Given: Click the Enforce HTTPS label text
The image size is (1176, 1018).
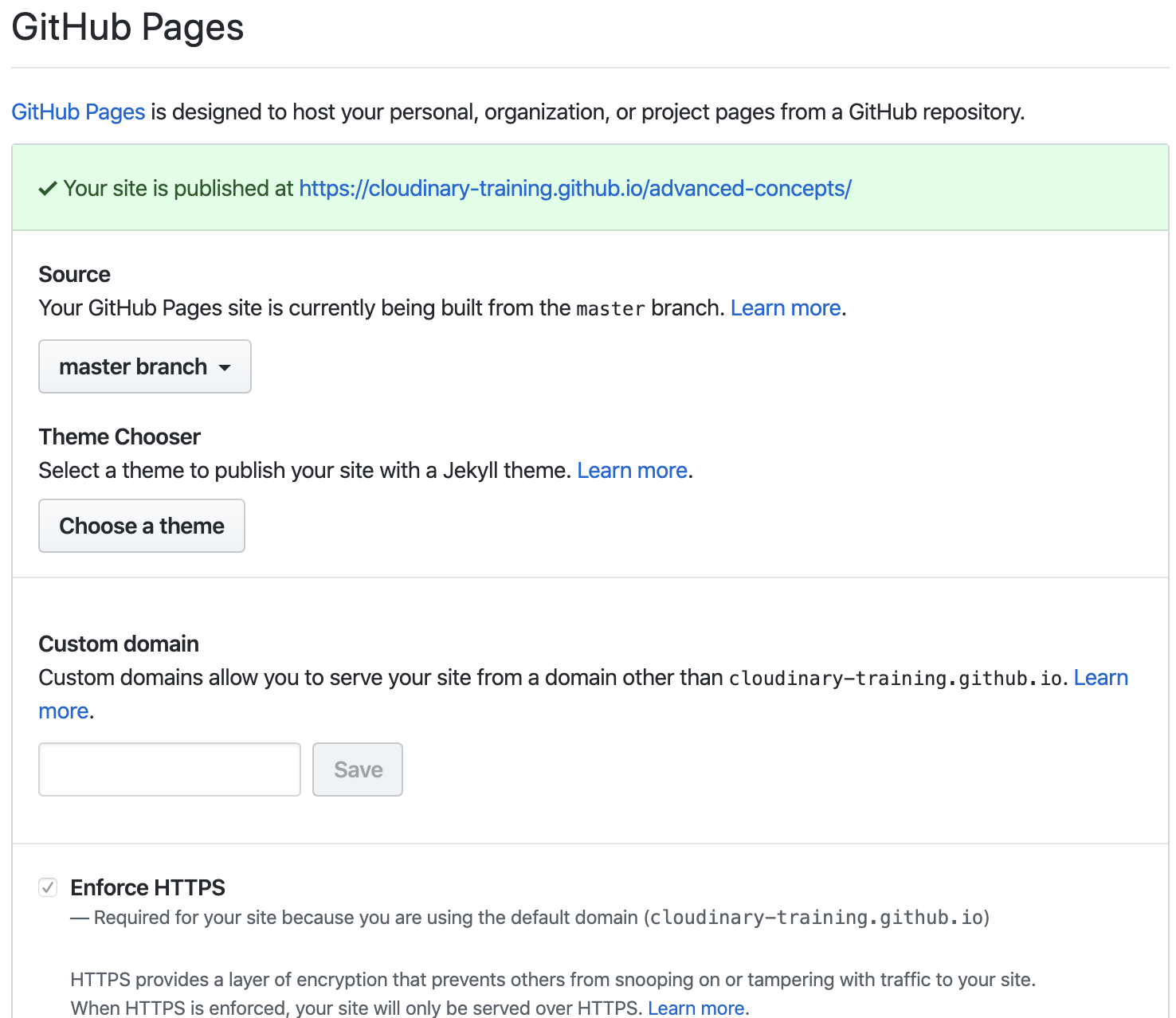Looking at the screenshot, I should coord(148,887).
